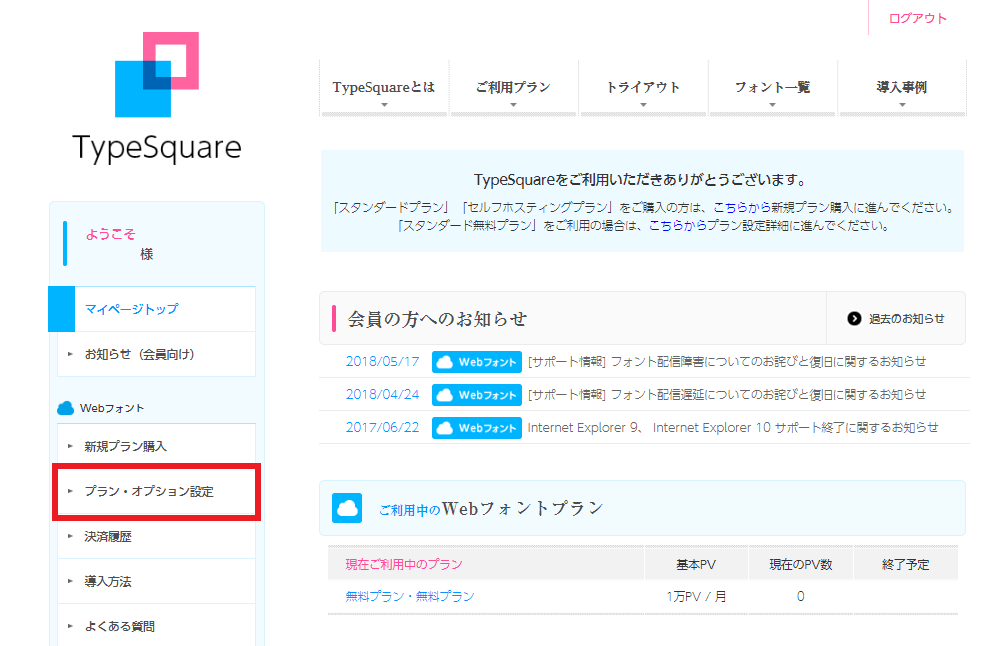Click the 会員の方へのお知らせ heading
This screenshot has height=646, width=995.
pyautogui.click(x=437, y=319)
